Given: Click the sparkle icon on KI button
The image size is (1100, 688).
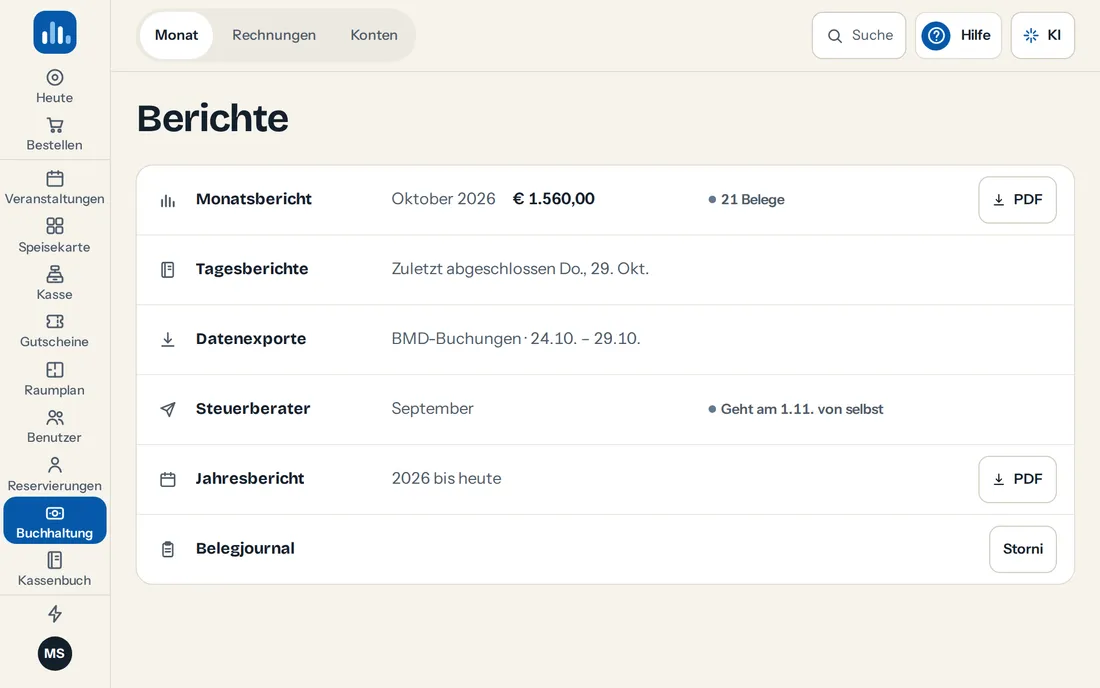Looking at the screenshot, I should click(x=1031, y=35).
